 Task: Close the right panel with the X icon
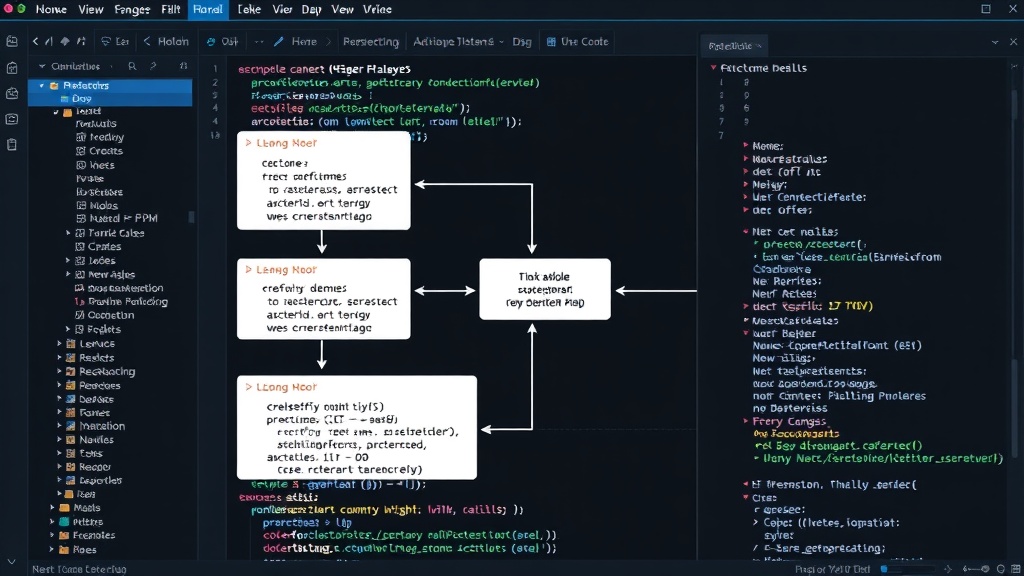1013,42
